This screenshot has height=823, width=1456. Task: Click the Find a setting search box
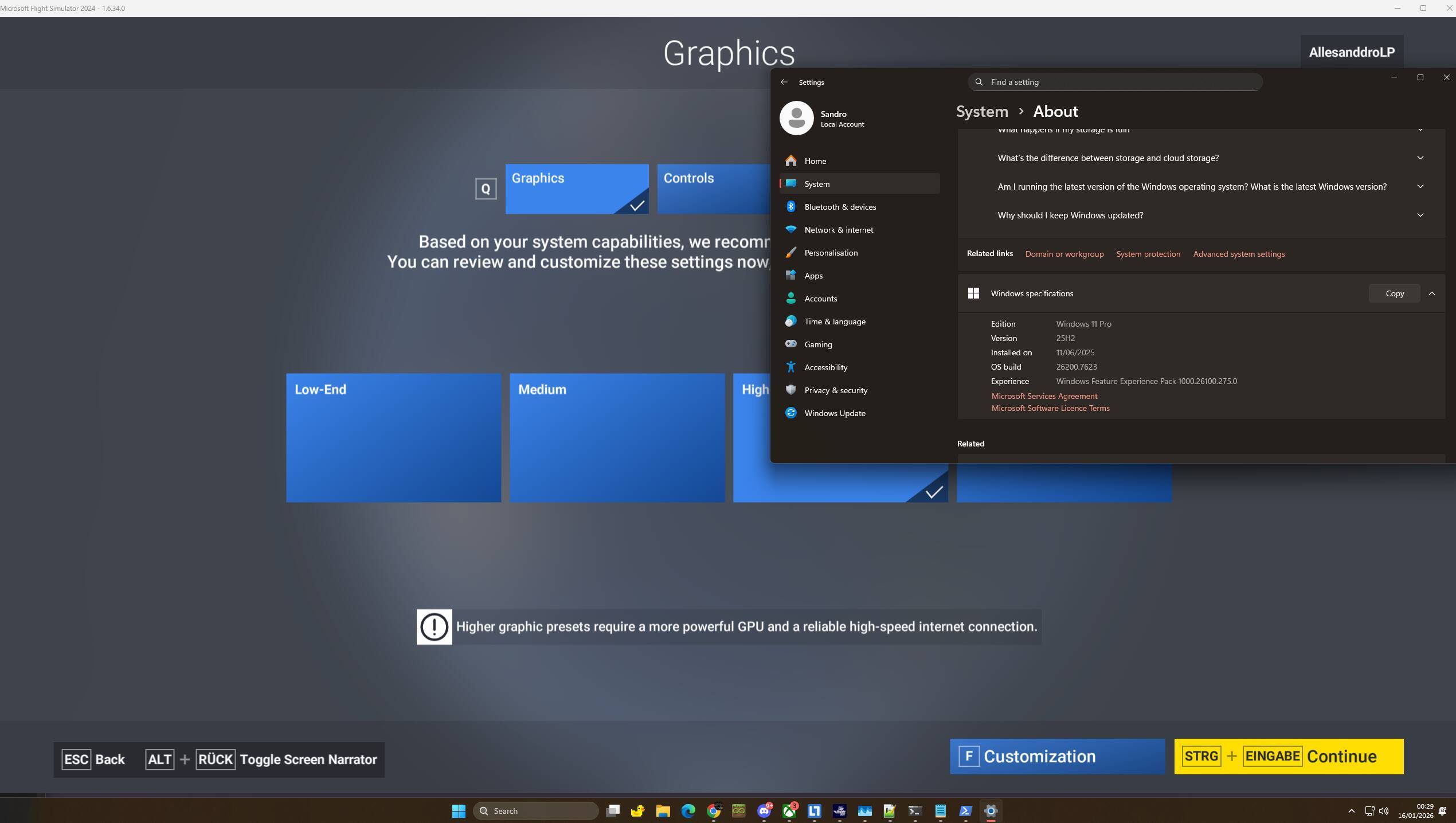point(1115,82)
